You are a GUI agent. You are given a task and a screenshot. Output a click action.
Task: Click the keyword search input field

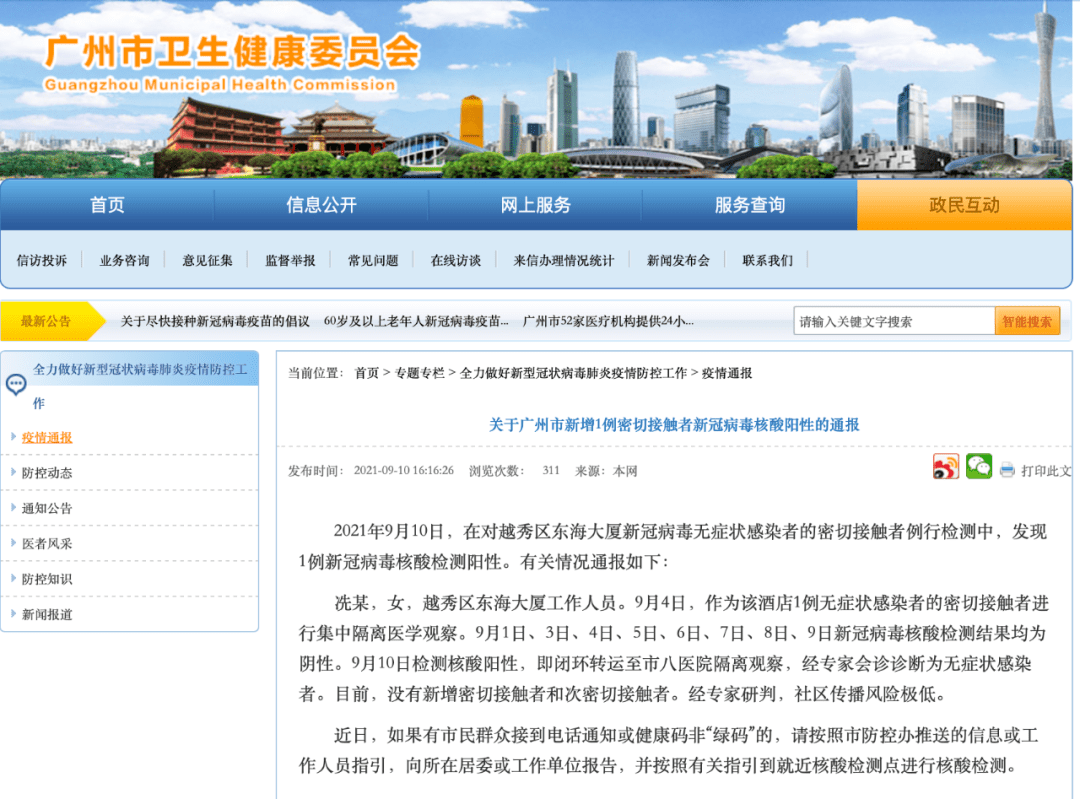coord(890,321)
